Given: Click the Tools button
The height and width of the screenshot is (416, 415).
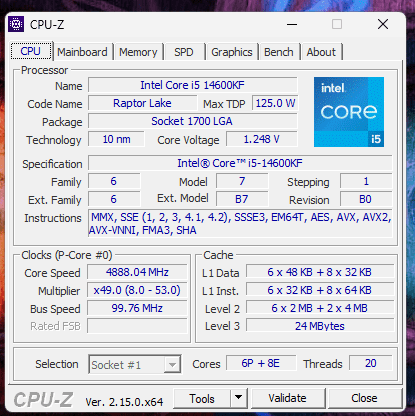Looking at the screenshot, I should [x=202, y=398].
